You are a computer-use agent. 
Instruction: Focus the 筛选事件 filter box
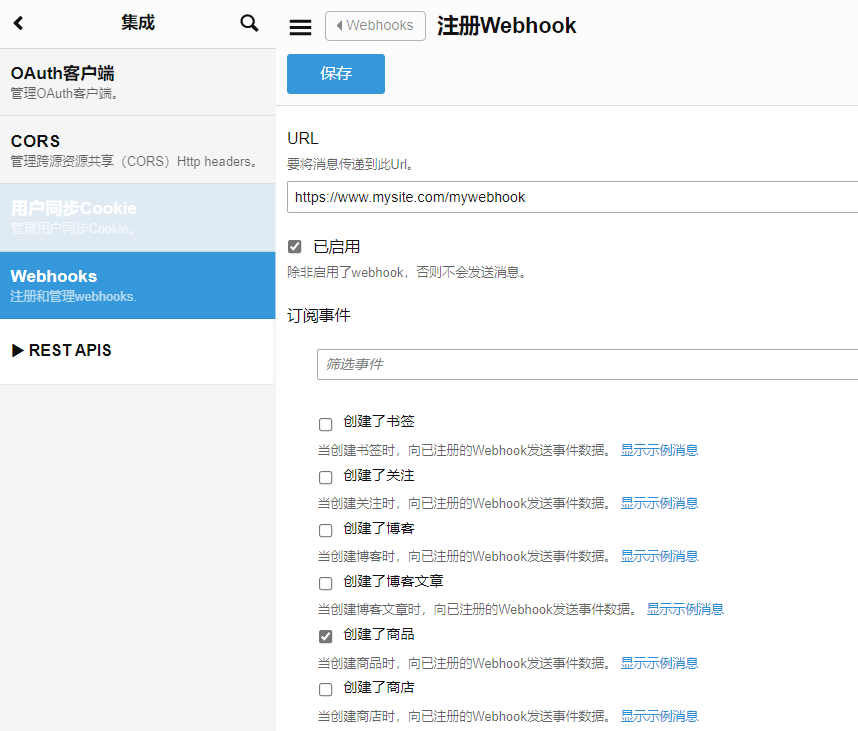tap(586, 364)
